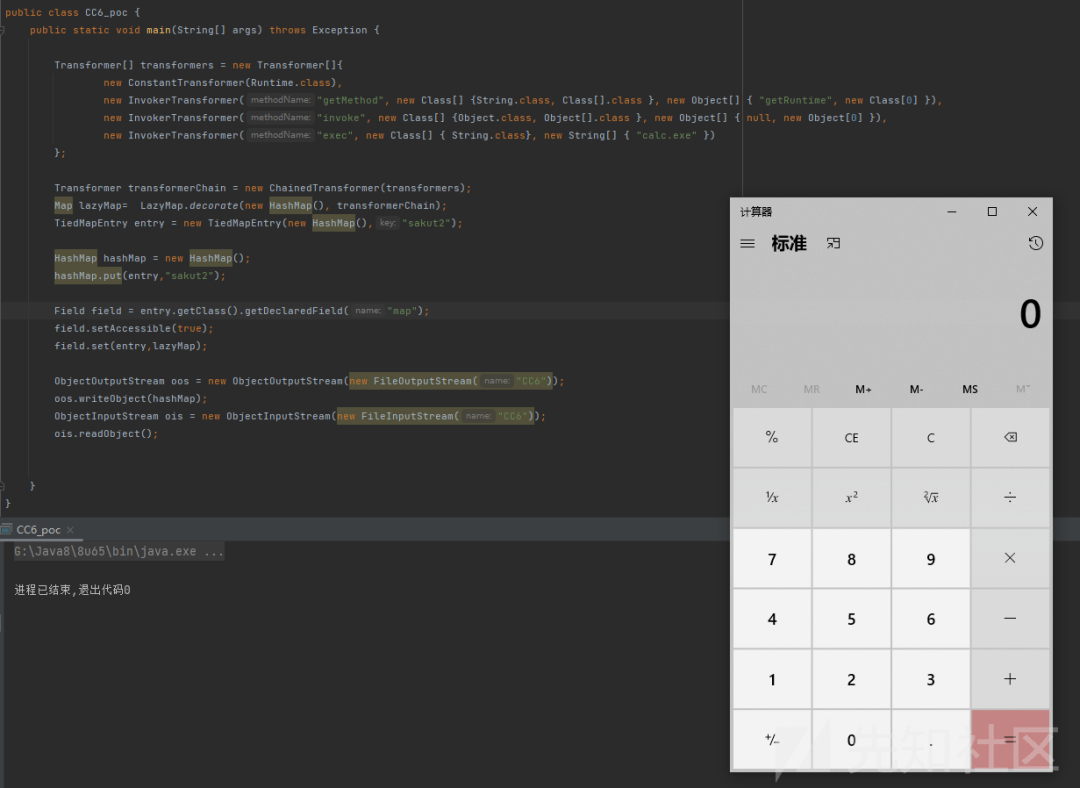Click digit 2 on calculator

point(851,679)
